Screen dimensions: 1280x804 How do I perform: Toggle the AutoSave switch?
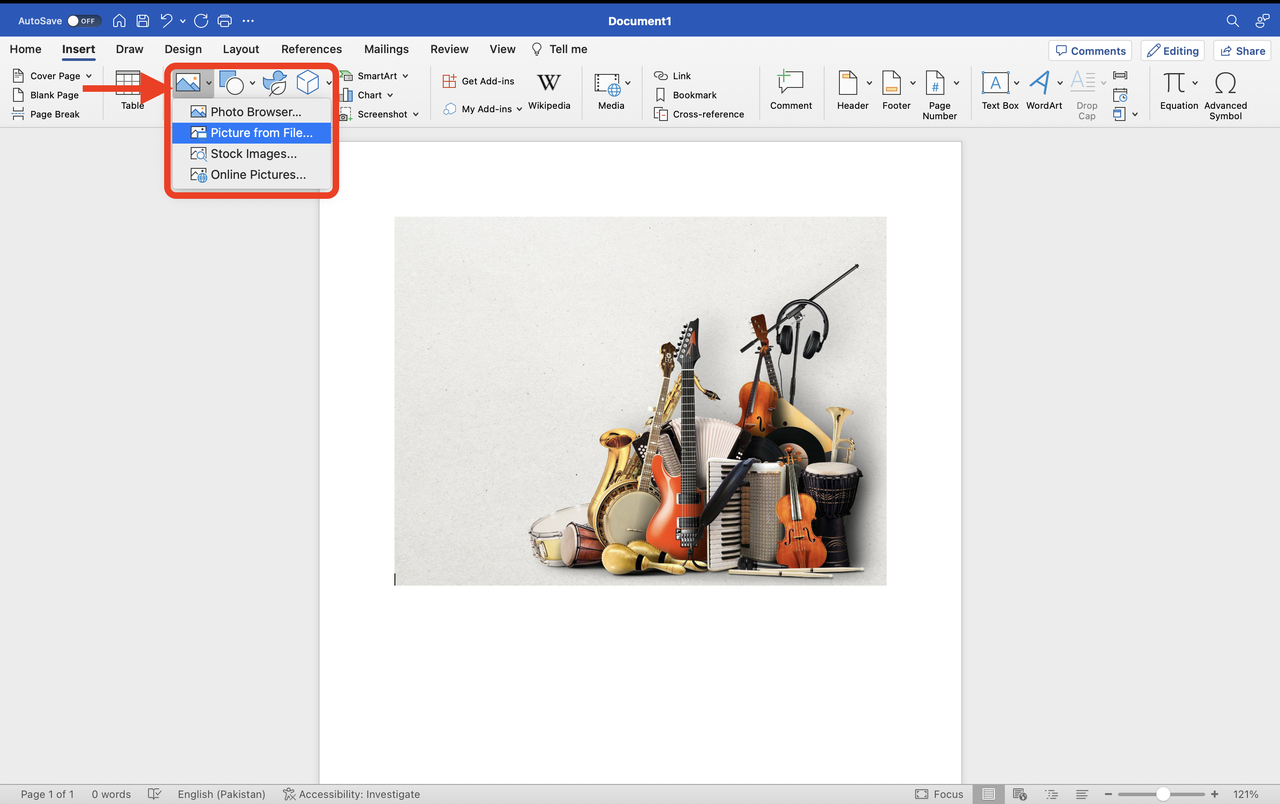coord(82,21)
